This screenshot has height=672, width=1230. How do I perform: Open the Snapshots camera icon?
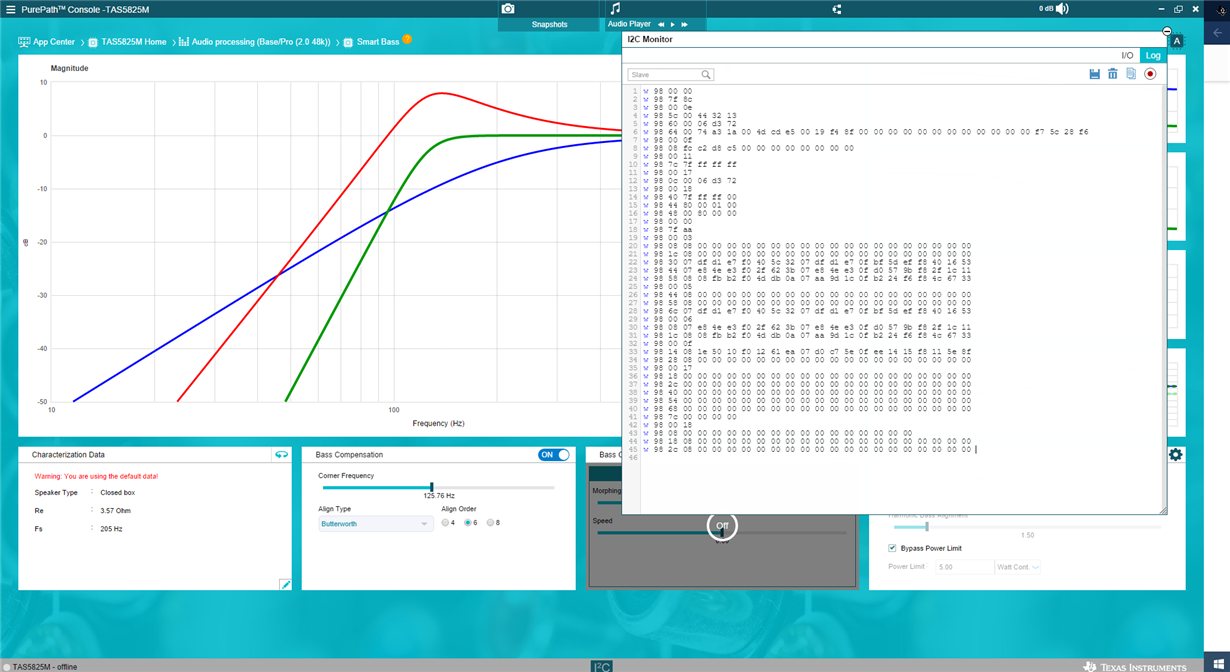coord(508,8)
